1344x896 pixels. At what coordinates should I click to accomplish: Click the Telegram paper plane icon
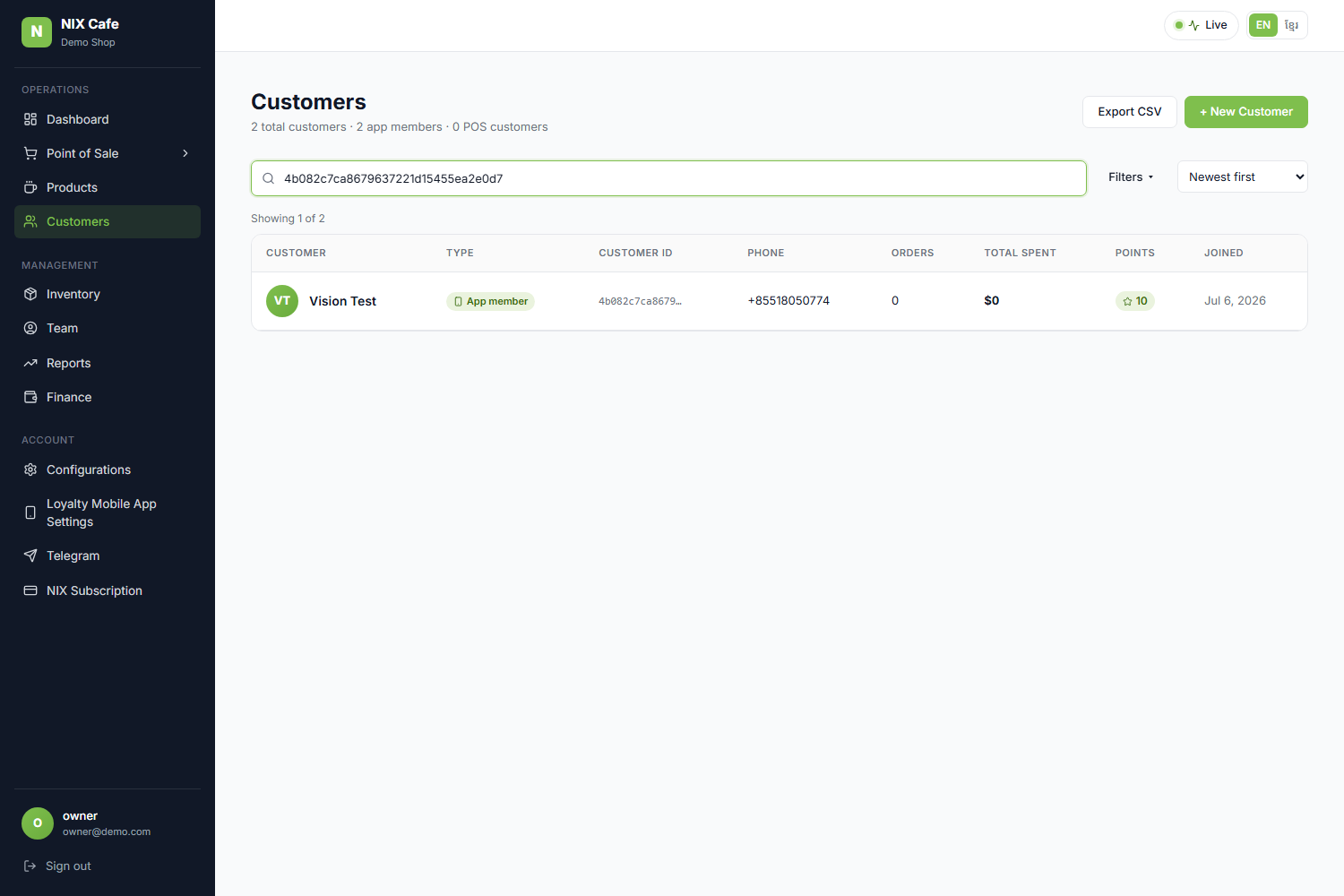[x=30, y=556]
